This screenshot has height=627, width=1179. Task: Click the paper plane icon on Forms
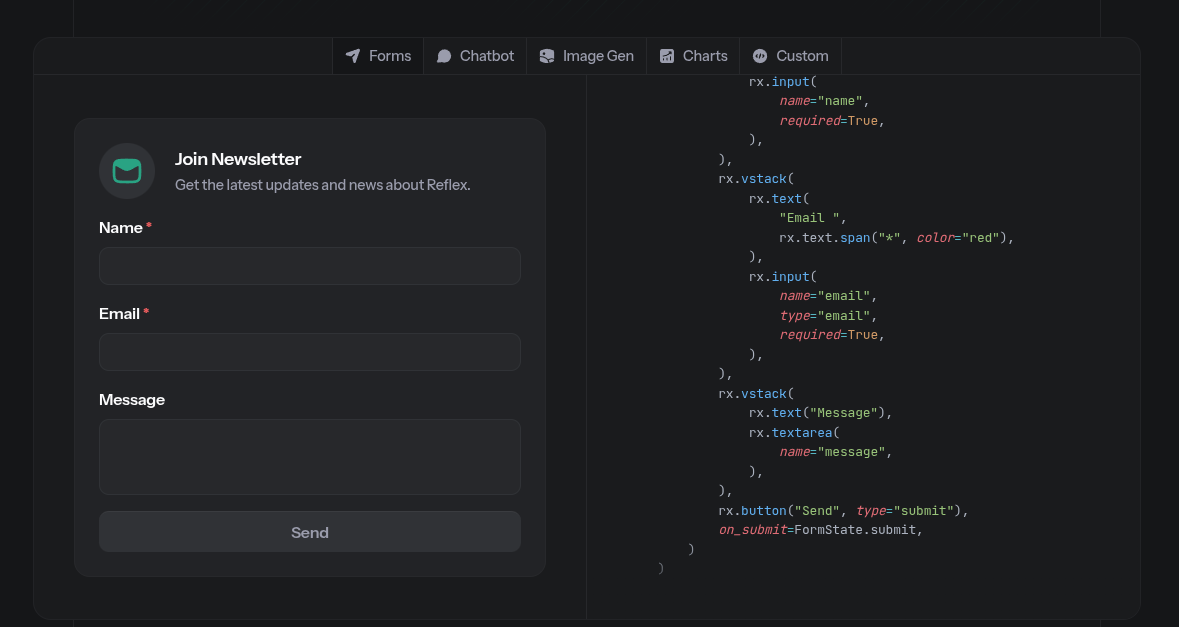[353, 56]
